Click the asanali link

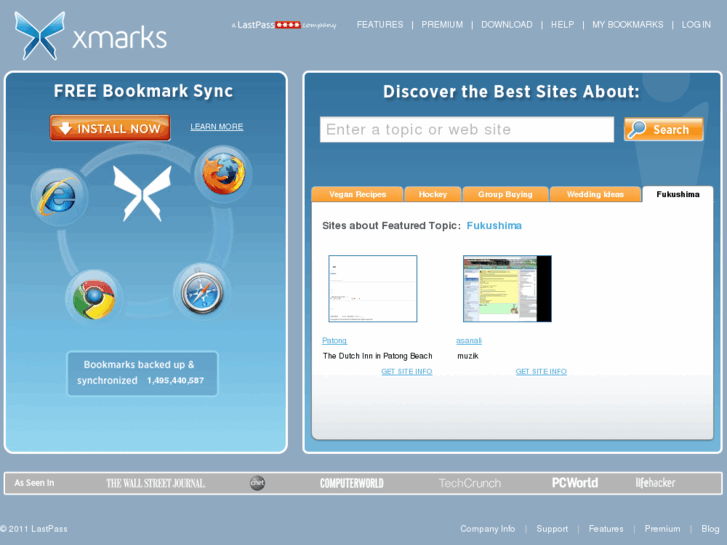click(x=469, y=340)
